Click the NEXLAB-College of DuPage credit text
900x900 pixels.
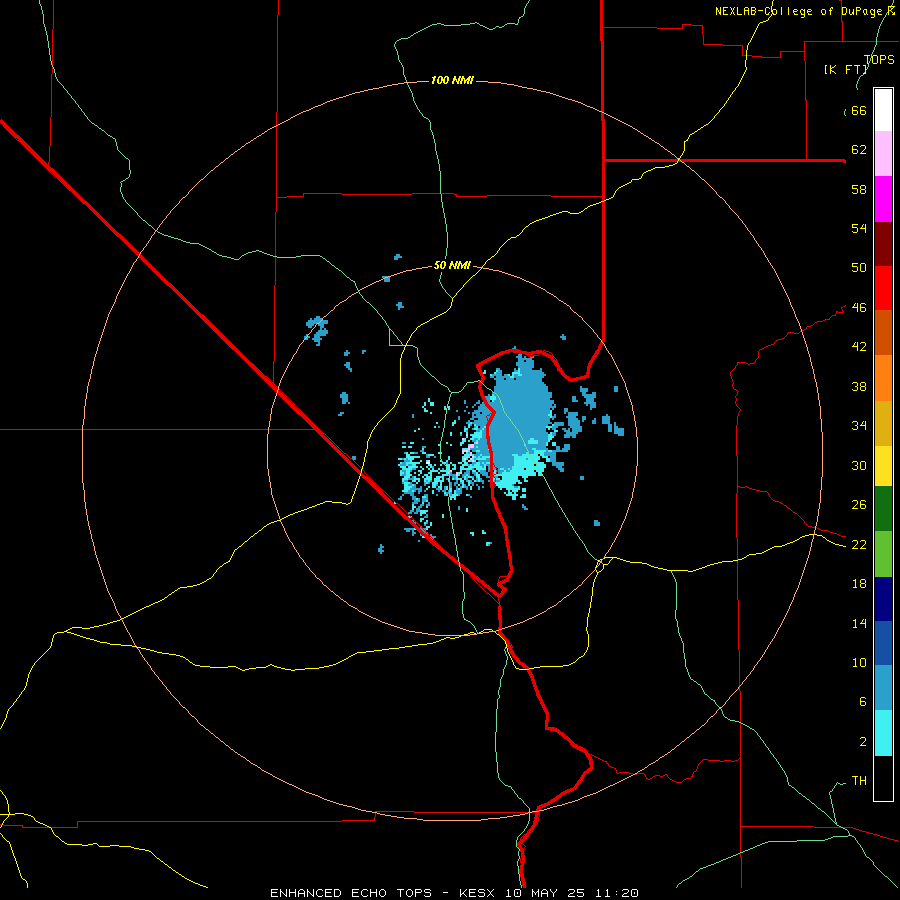coord(804,11)
